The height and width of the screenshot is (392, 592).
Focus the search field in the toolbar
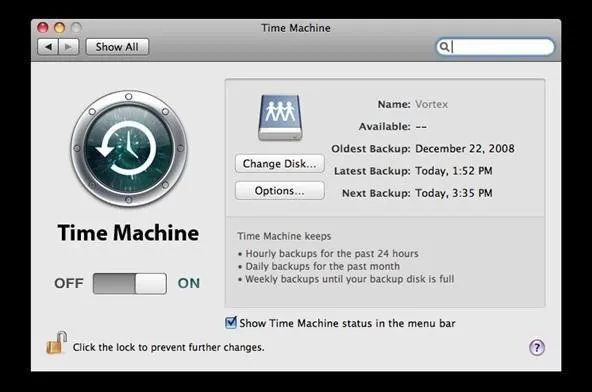[495, 47]
